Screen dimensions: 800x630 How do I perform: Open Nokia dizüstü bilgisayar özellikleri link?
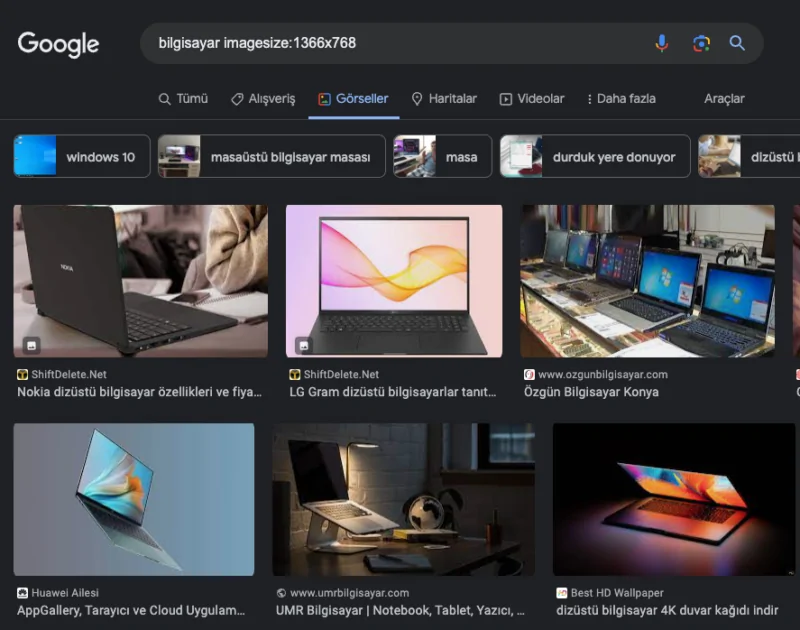[139, 392]
